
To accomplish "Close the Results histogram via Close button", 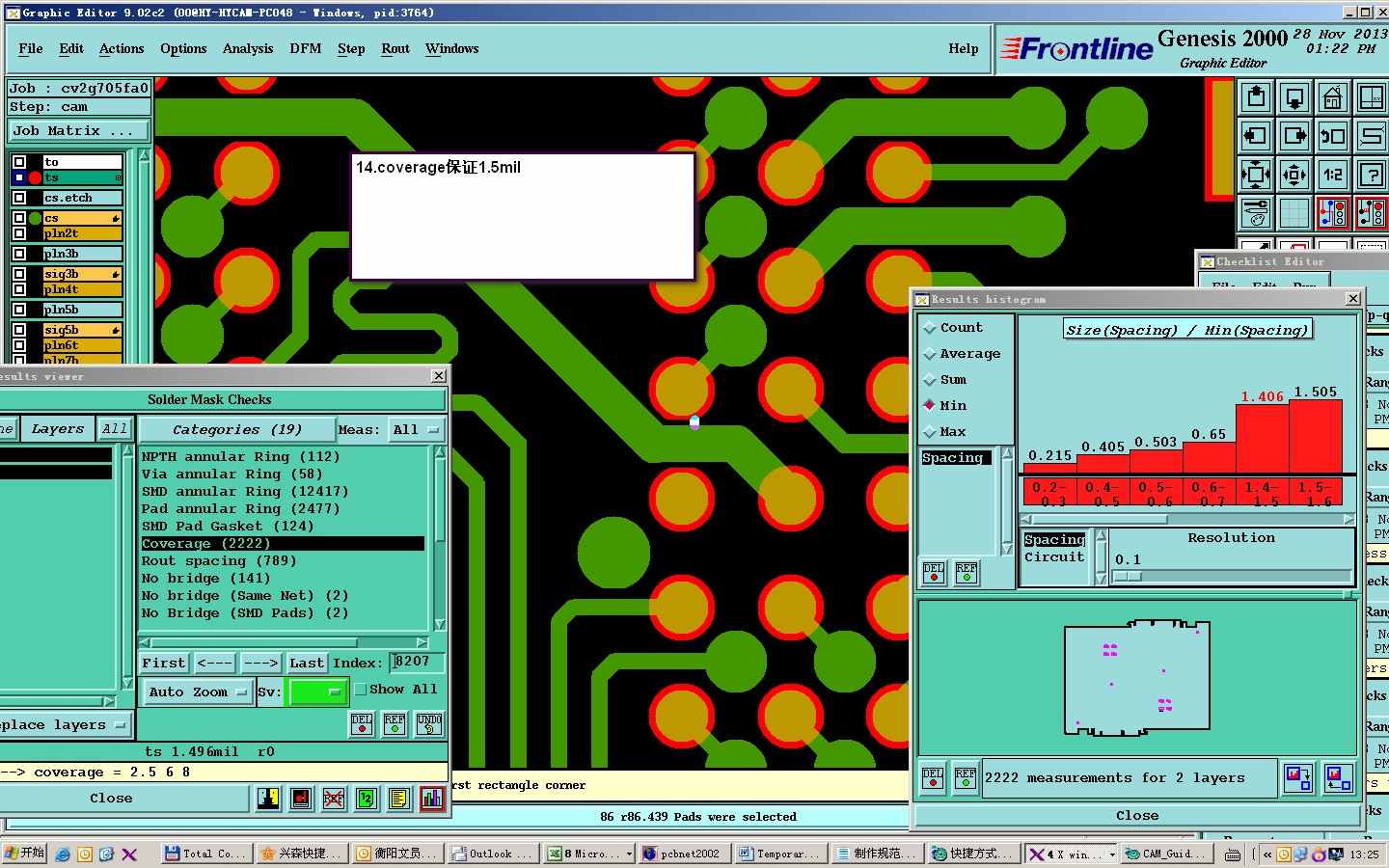I will tap(1137, 816).
